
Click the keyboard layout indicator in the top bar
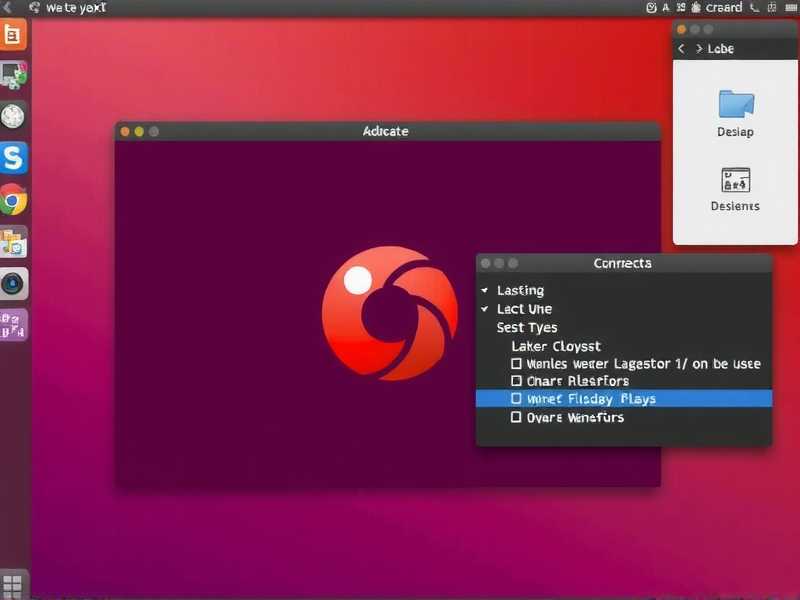point(771,7)
